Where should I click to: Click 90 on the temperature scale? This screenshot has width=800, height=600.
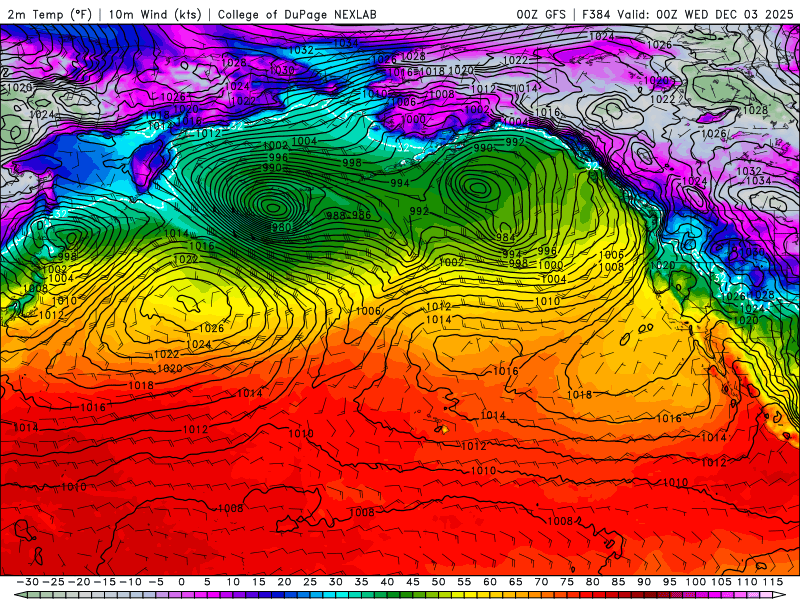644,582
